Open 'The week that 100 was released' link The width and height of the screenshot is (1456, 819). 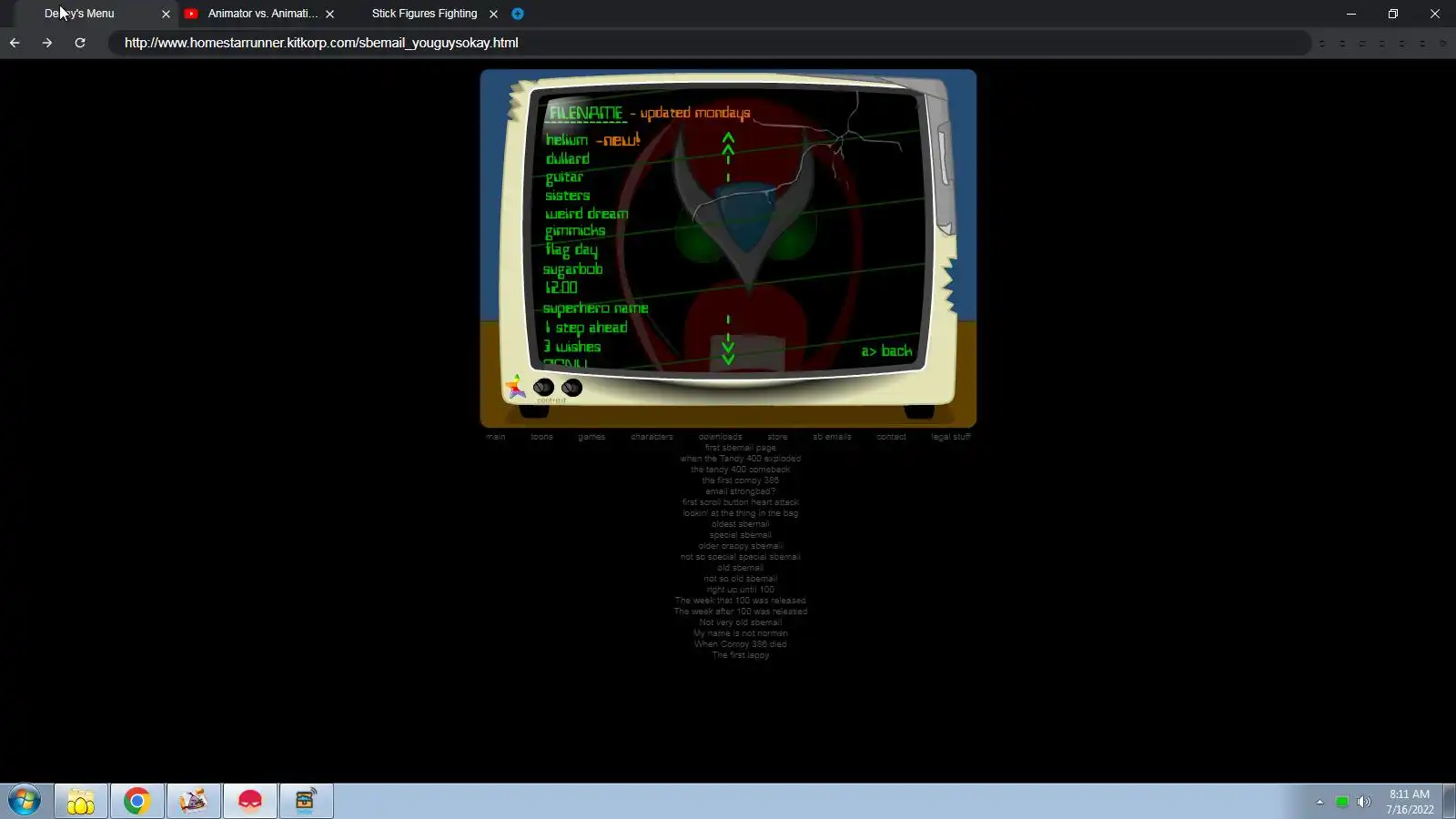coord(741,601)
